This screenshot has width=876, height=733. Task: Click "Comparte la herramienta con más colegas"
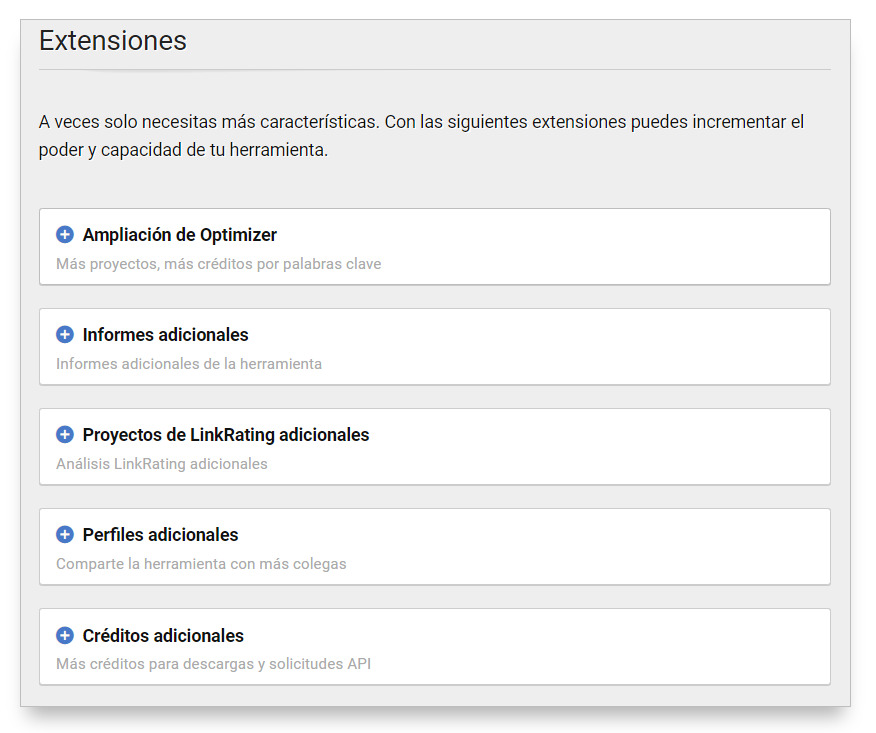pyautogui.click(x=201, y=564)
